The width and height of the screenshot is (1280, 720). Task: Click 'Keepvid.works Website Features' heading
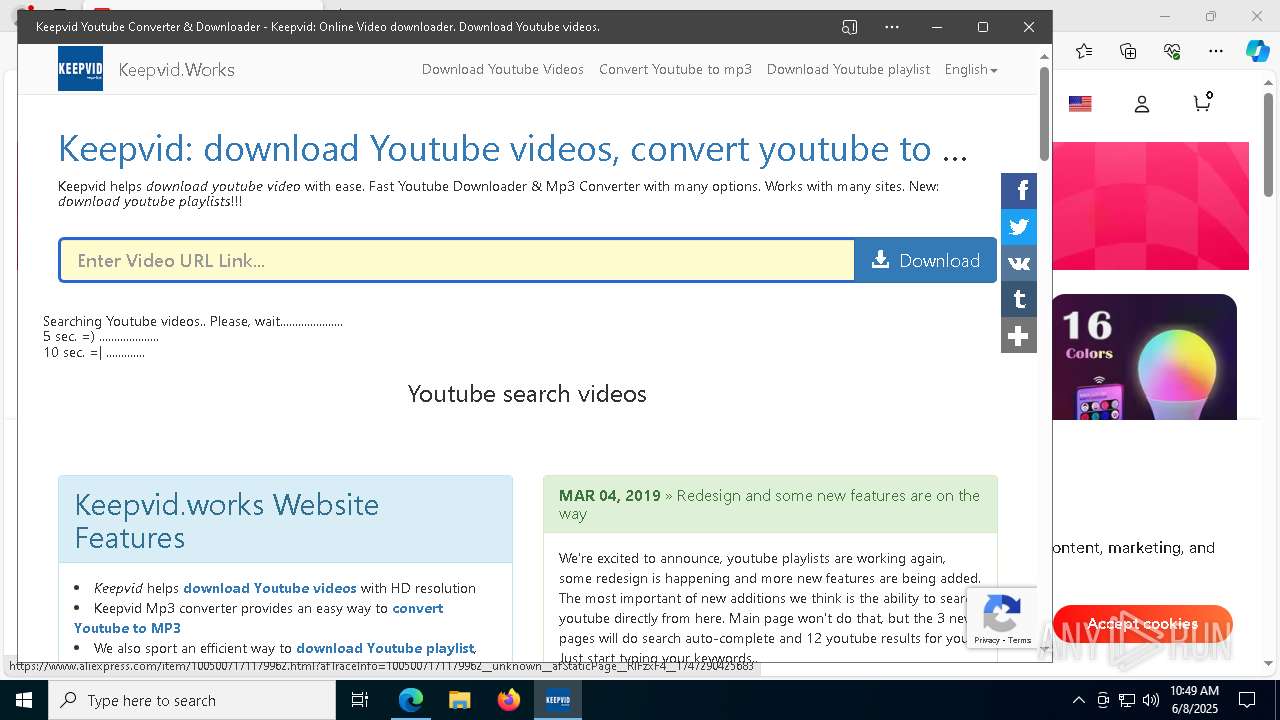click(227, 521)
